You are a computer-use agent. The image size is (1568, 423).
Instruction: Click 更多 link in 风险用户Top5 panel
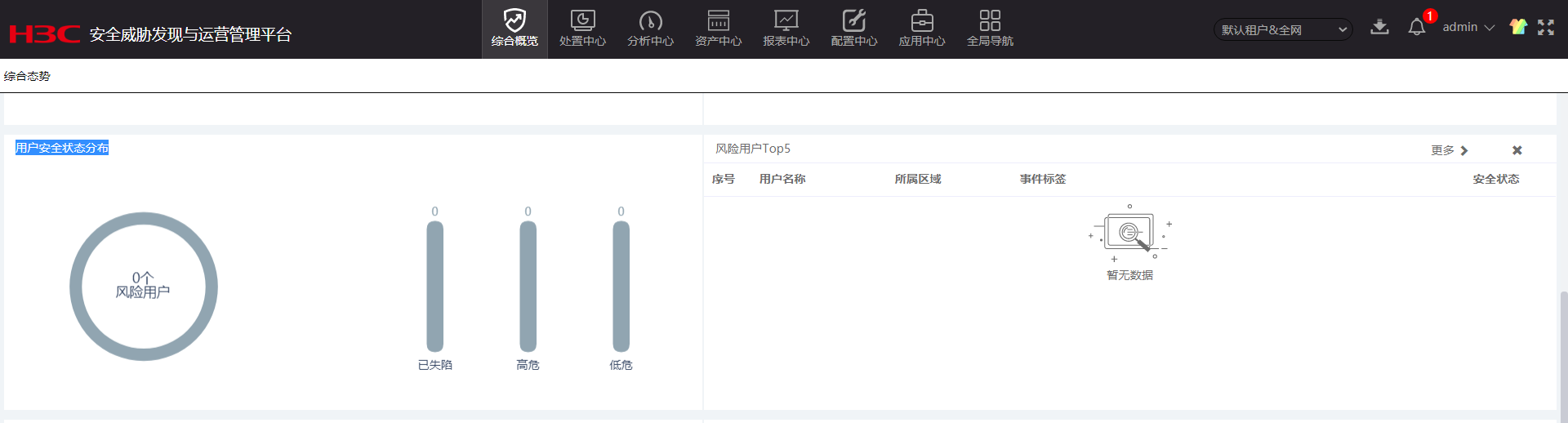[1450, 150]
